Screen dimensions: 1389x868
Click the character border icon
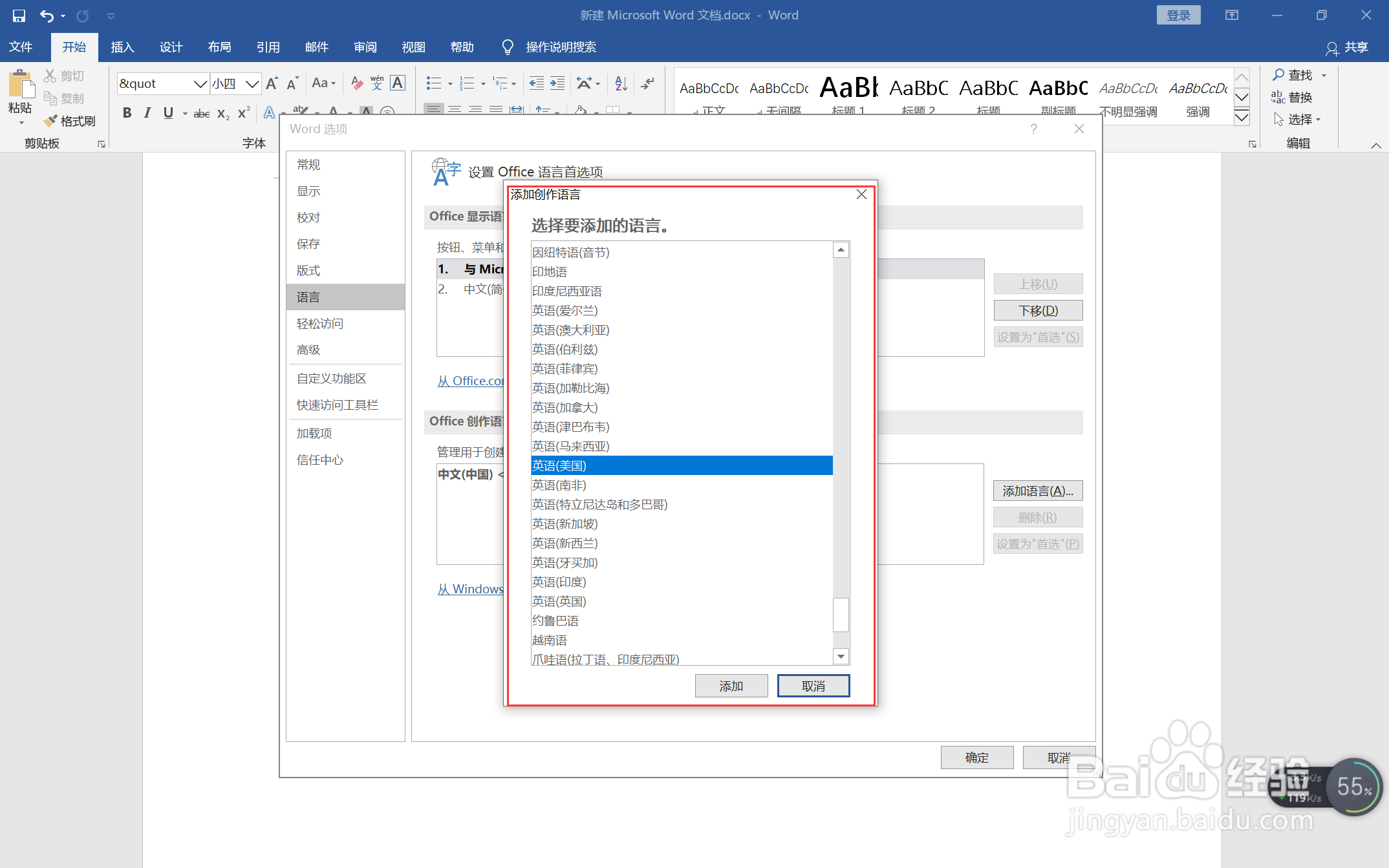pyautogui.click(x=398, y=83)
